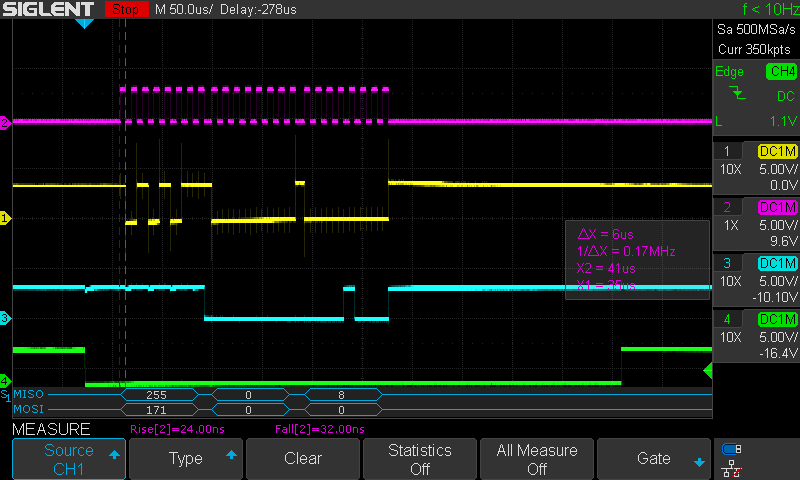
Task: Click the f < 10Hz frequency counter
Action: pos(770,9)
